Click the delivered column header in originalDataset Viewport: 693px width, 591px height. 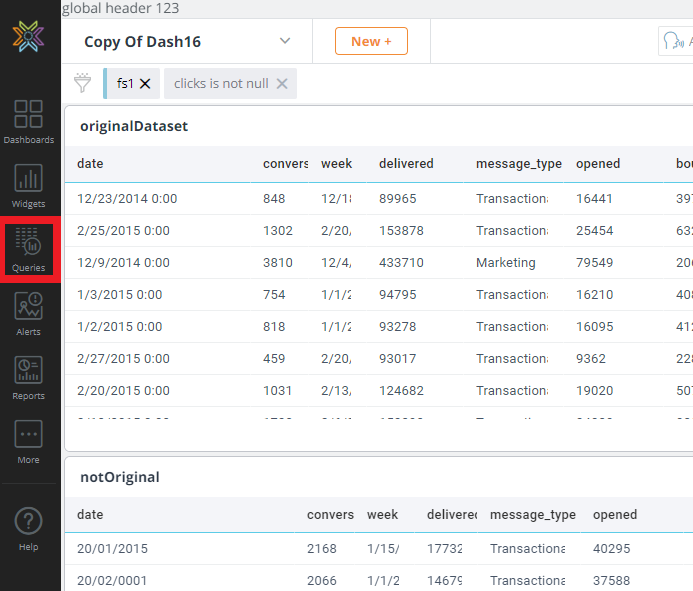point(406,163)
